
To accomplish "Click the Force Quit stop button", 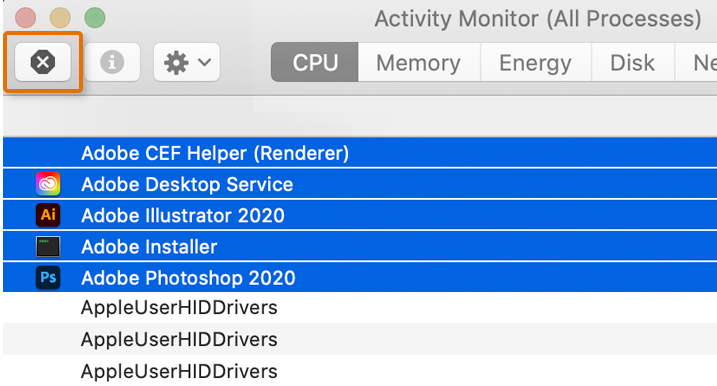I will pos(43,62).
